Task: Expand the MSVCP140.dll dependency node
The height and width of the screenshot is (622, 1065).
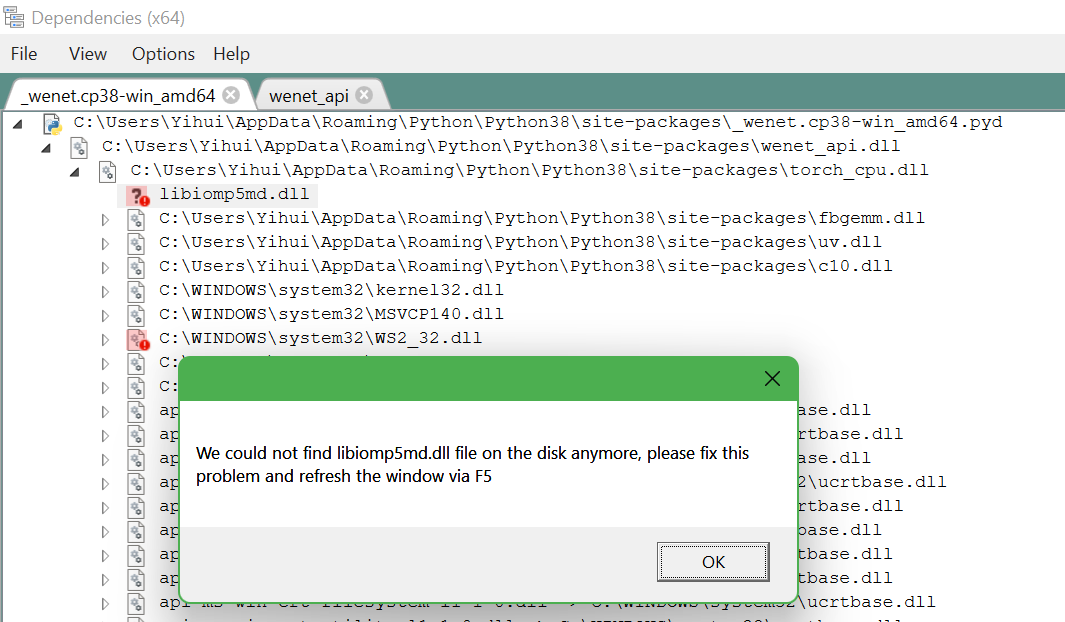Action: tap(106, 315)
